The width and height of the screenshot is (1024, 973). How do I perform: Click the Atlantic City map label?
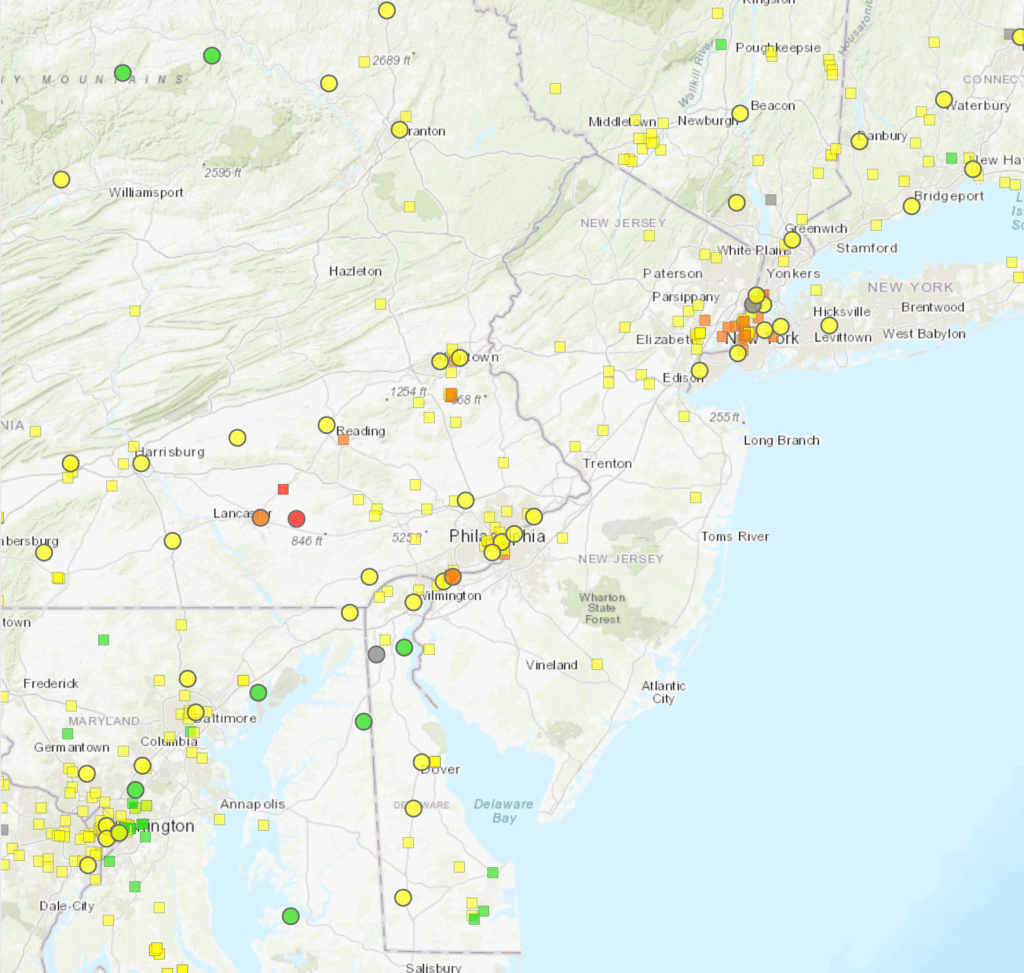[x=664, y=692]
